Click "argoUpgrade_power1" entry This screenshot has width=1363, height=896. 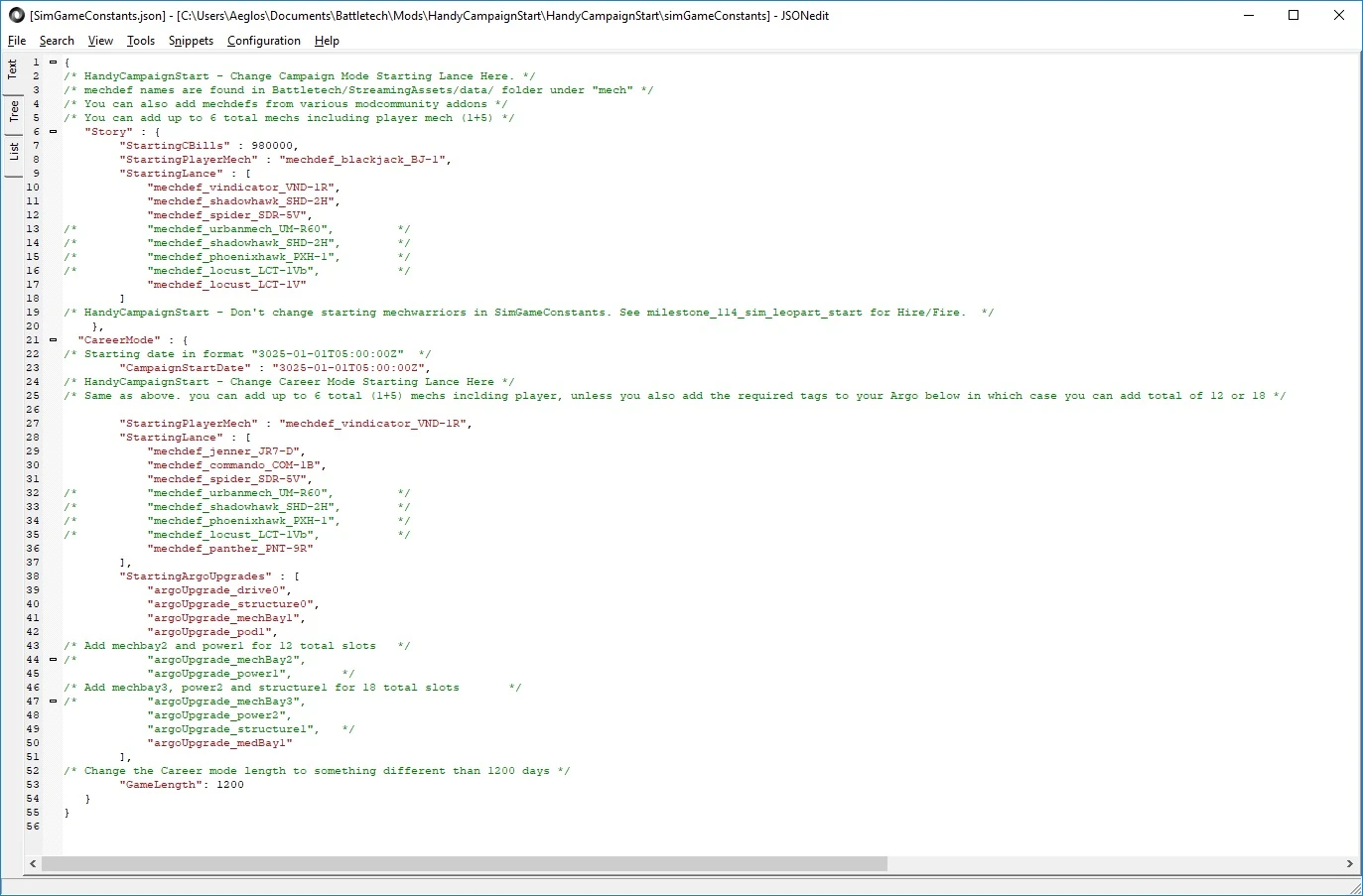click(x=216, y=673)
